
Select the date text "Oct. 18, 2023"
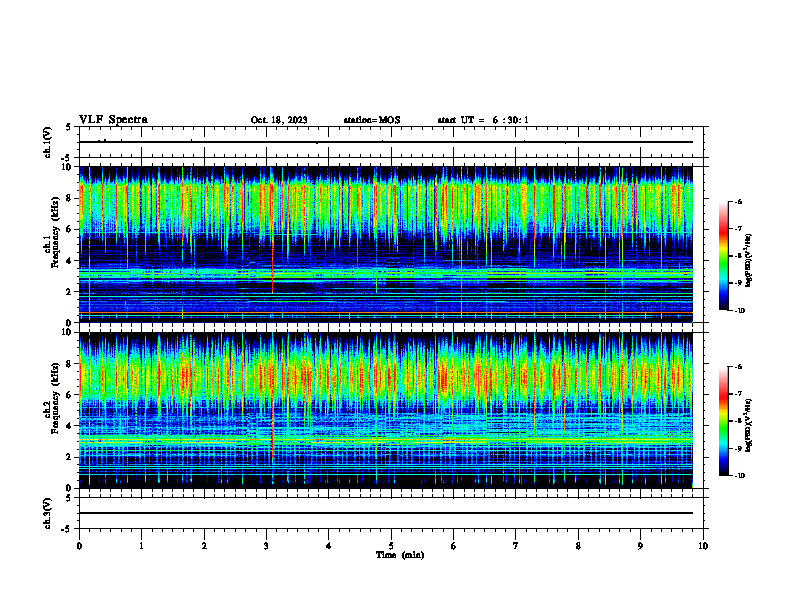point(279,120)
